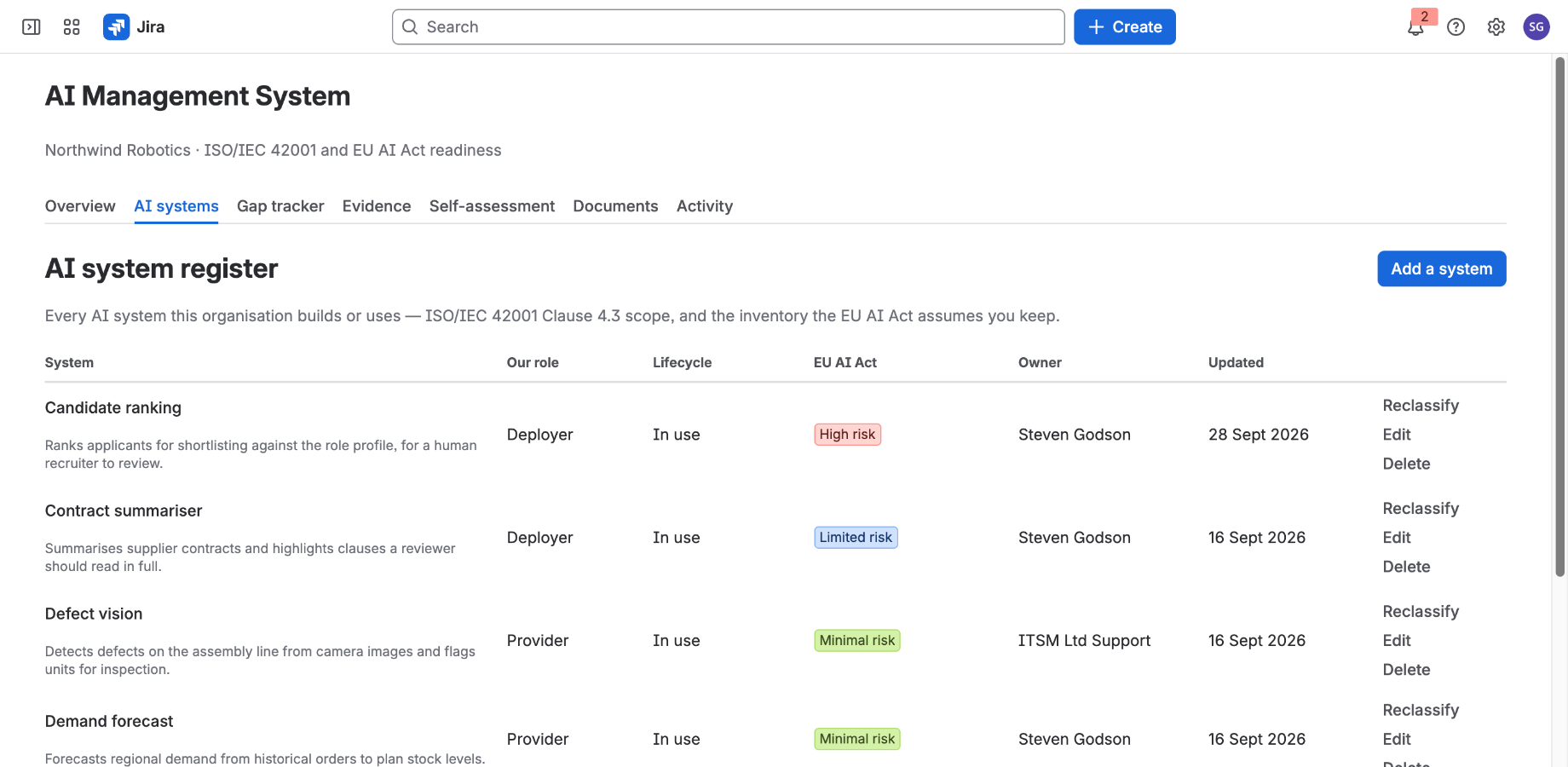Click the High risk badge

tap(847, 435)
